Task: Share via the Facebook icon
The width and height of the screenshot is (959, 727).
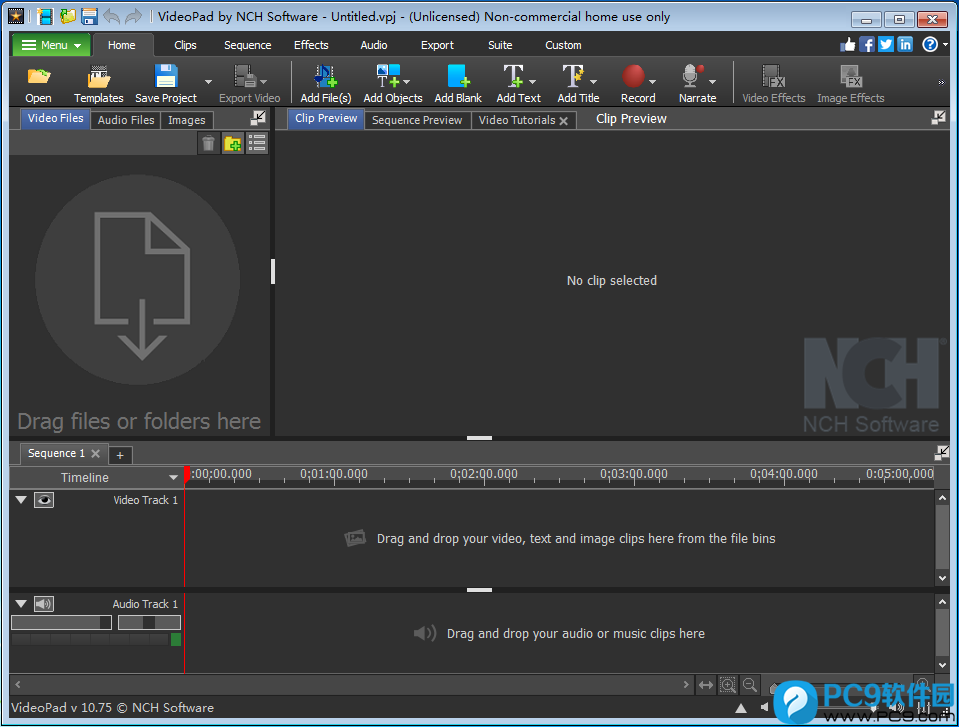Action: [867, 44]
